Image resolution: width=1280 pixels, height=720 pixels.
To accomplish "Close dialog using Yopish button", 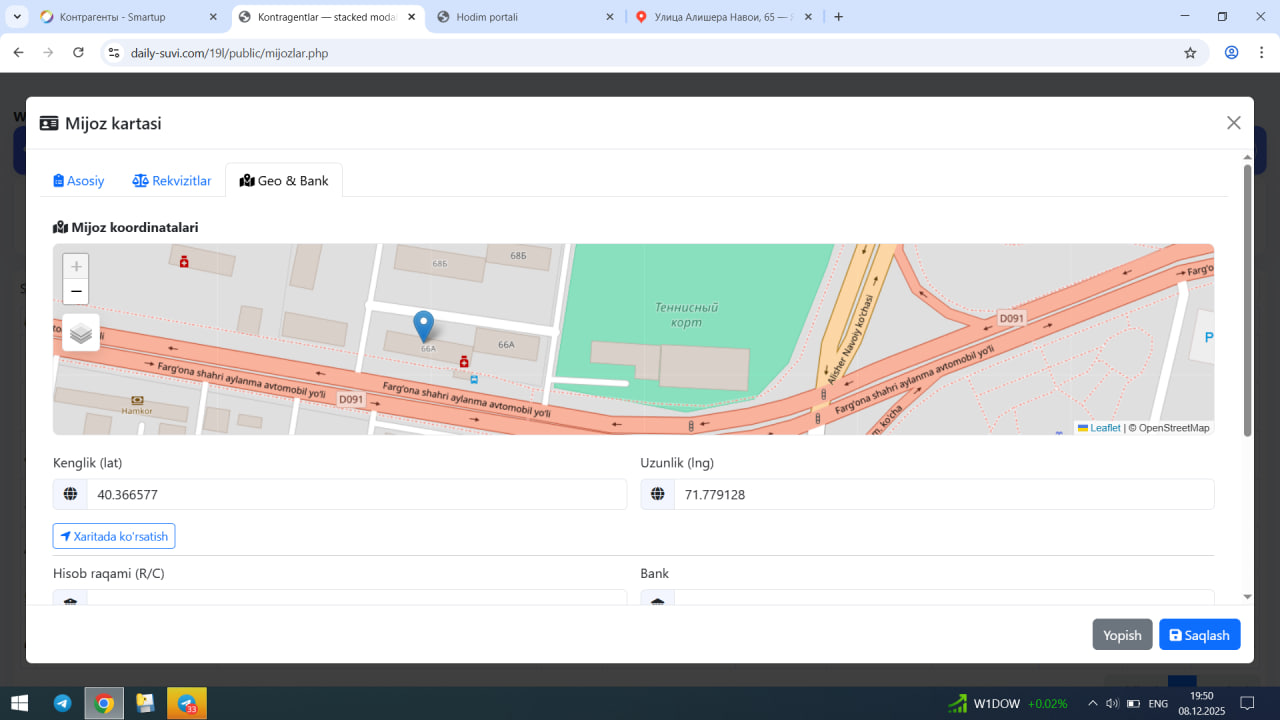I will [x=1122, y=635].
